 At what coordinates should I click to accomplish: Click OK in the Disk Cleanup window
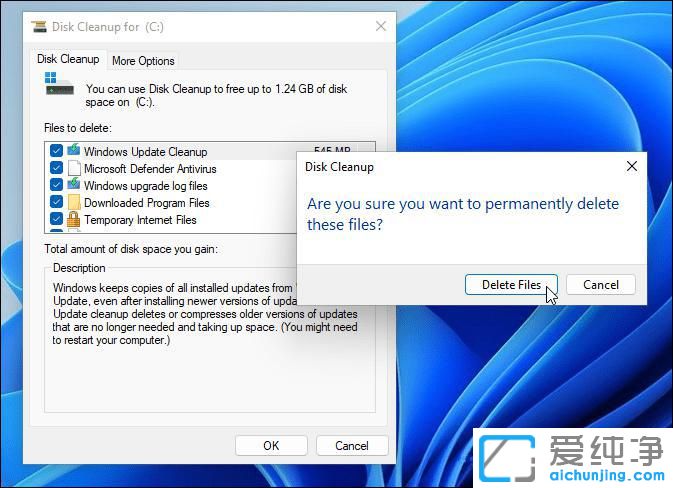coord(271,446)
